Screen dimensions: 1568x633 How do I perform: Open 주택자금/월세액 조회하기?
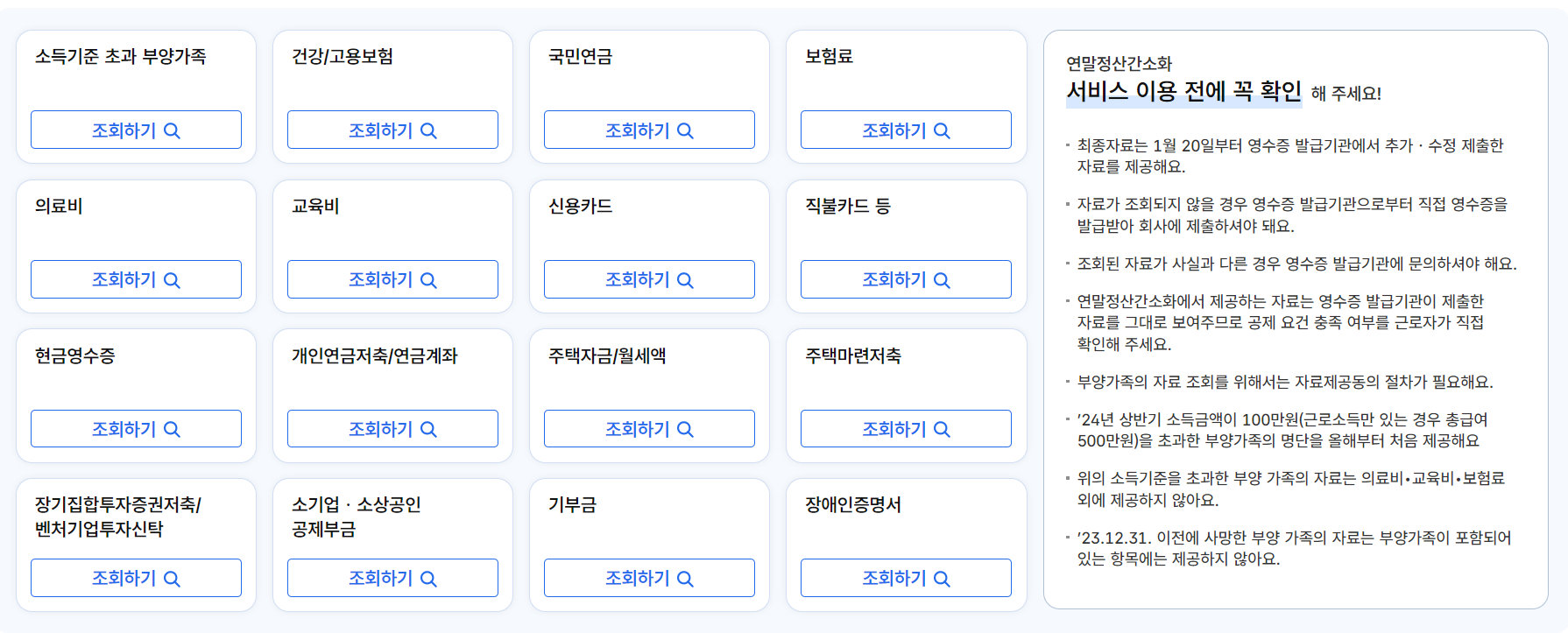tap(648, 428)
